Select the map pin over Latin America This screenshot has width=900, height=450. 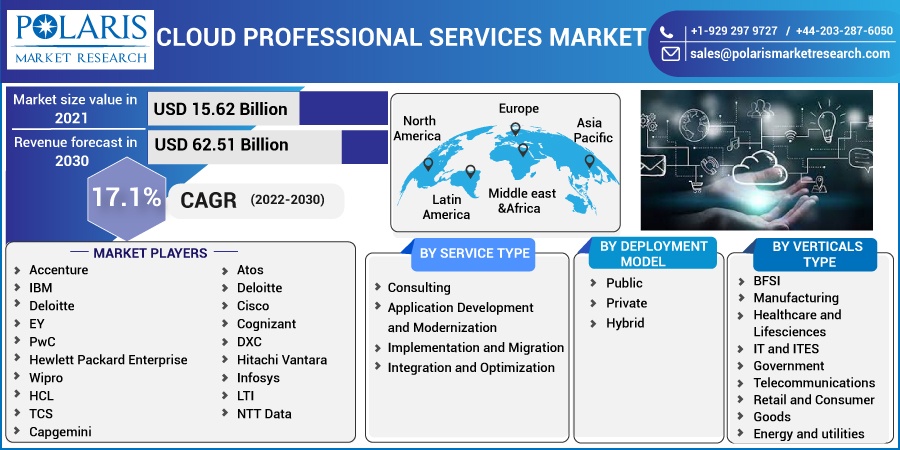pyautogui.click(x=471, y=172)
